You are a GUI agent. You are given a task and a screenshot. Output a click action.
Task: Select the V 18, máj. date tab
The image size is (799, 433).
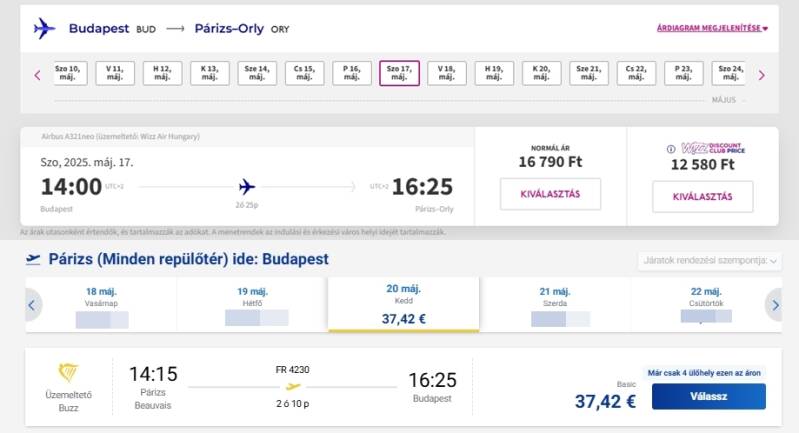(447, 74)
